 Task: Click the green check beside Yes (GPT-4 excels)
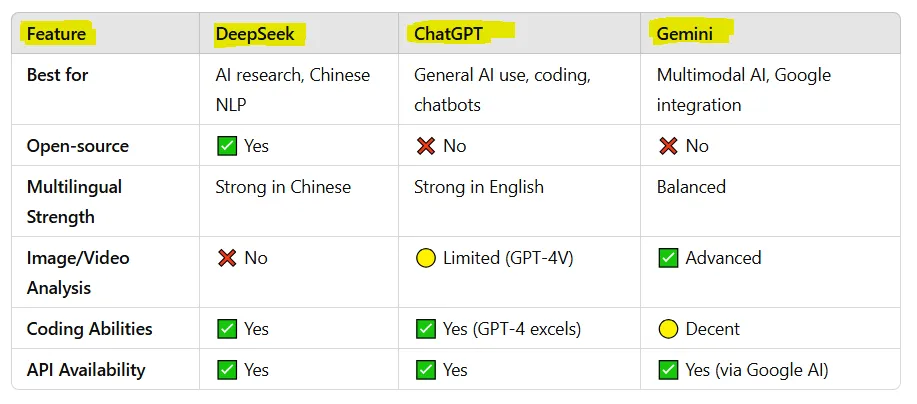(x=425, y=329)
